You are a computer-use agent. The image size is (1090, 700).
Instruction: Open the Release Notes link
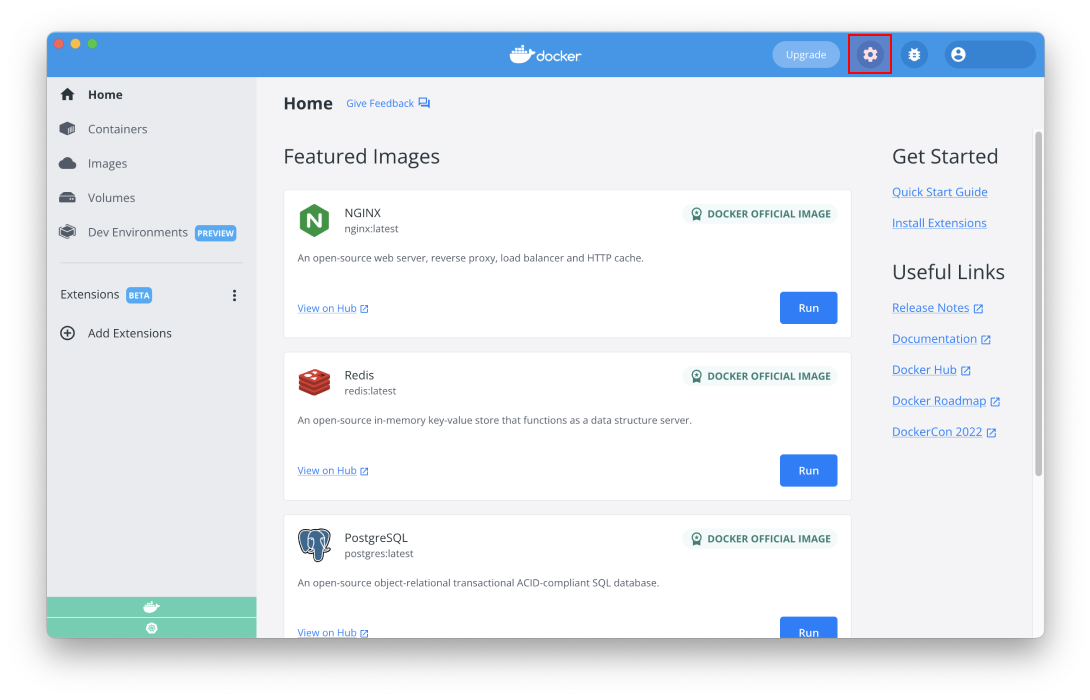(x=930, y=307)
